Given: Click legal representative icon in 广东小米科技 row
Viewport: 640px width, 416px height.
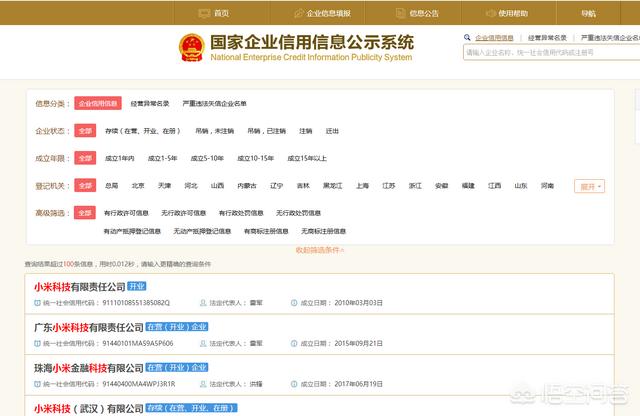Looking at the screenshot, I should [x=203, y=344].
